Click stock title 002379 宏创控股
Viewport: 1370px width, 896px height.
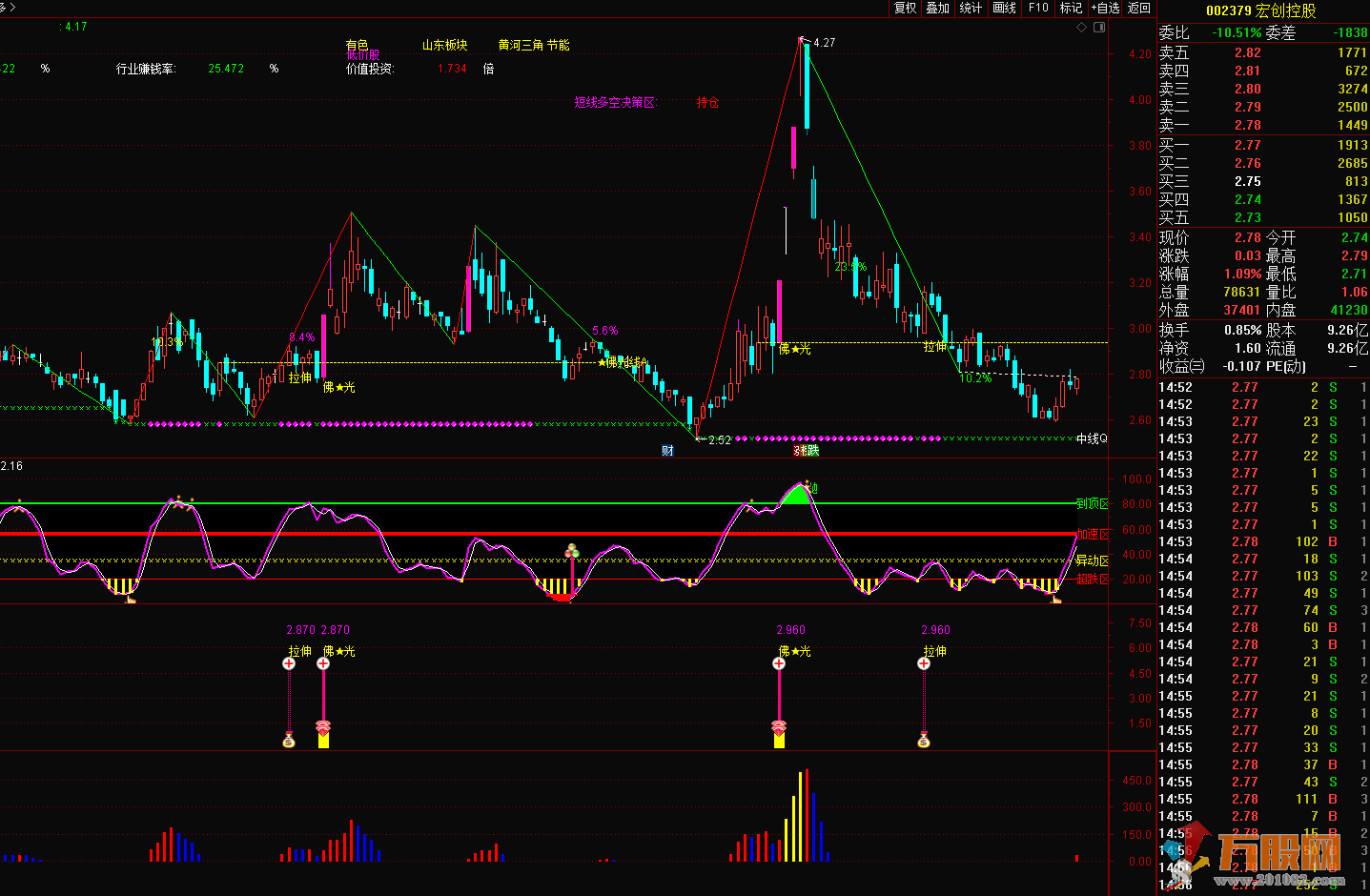click(x=1260, y=10)
